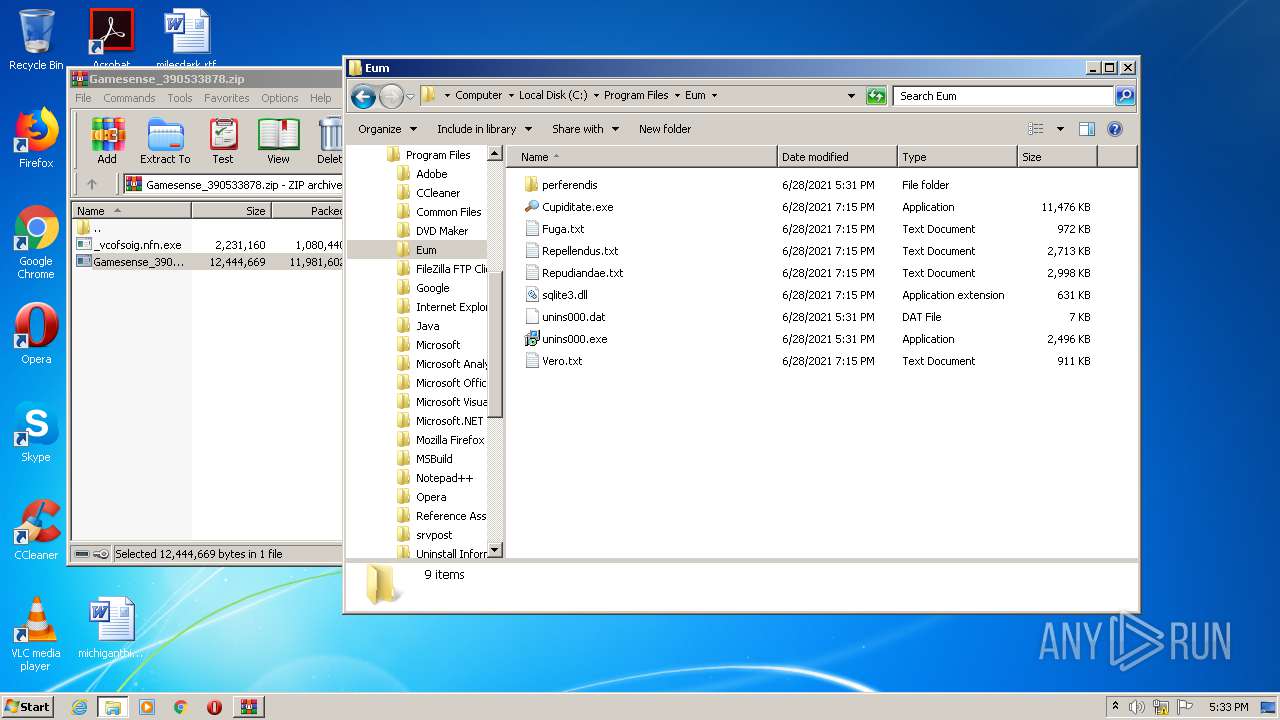Image resolution: width=1280 pixels, height=720 pixels.
Task: Open Opera desktop shortcut
Action: (x=36, y=334)
